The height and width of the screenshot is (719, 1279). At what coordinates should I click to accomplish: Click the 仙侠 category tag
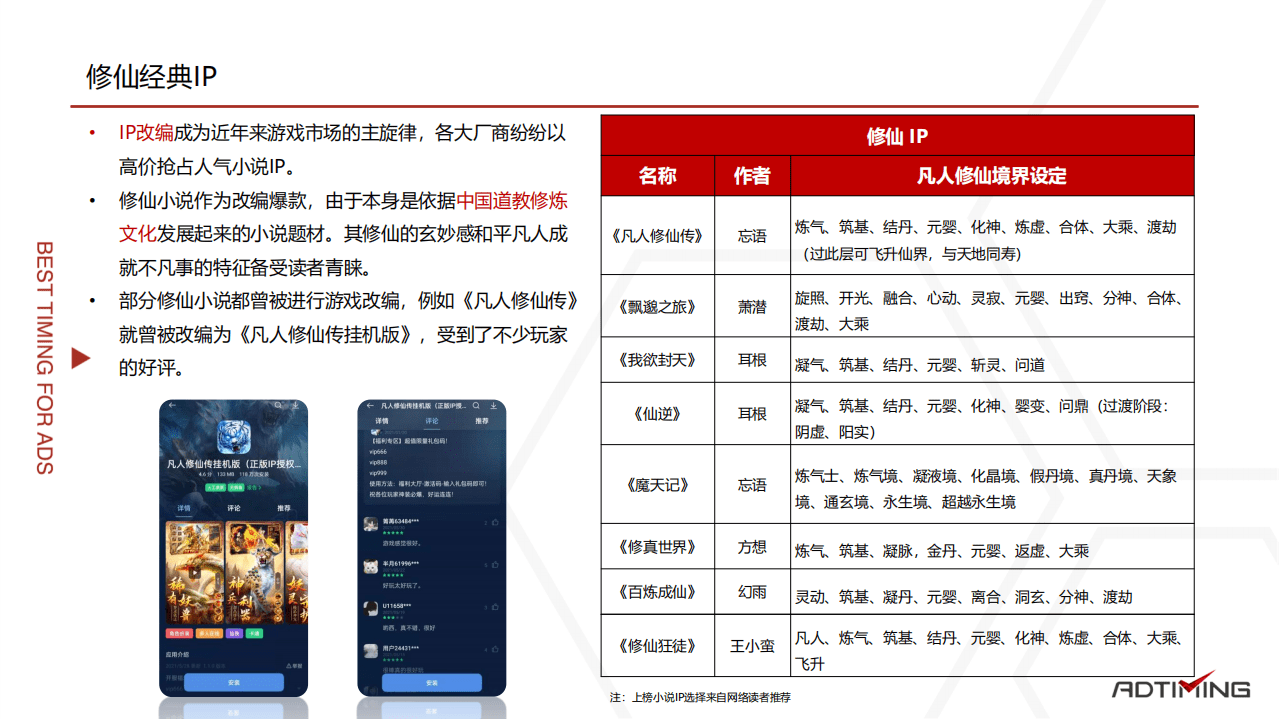tap(234, 632)
